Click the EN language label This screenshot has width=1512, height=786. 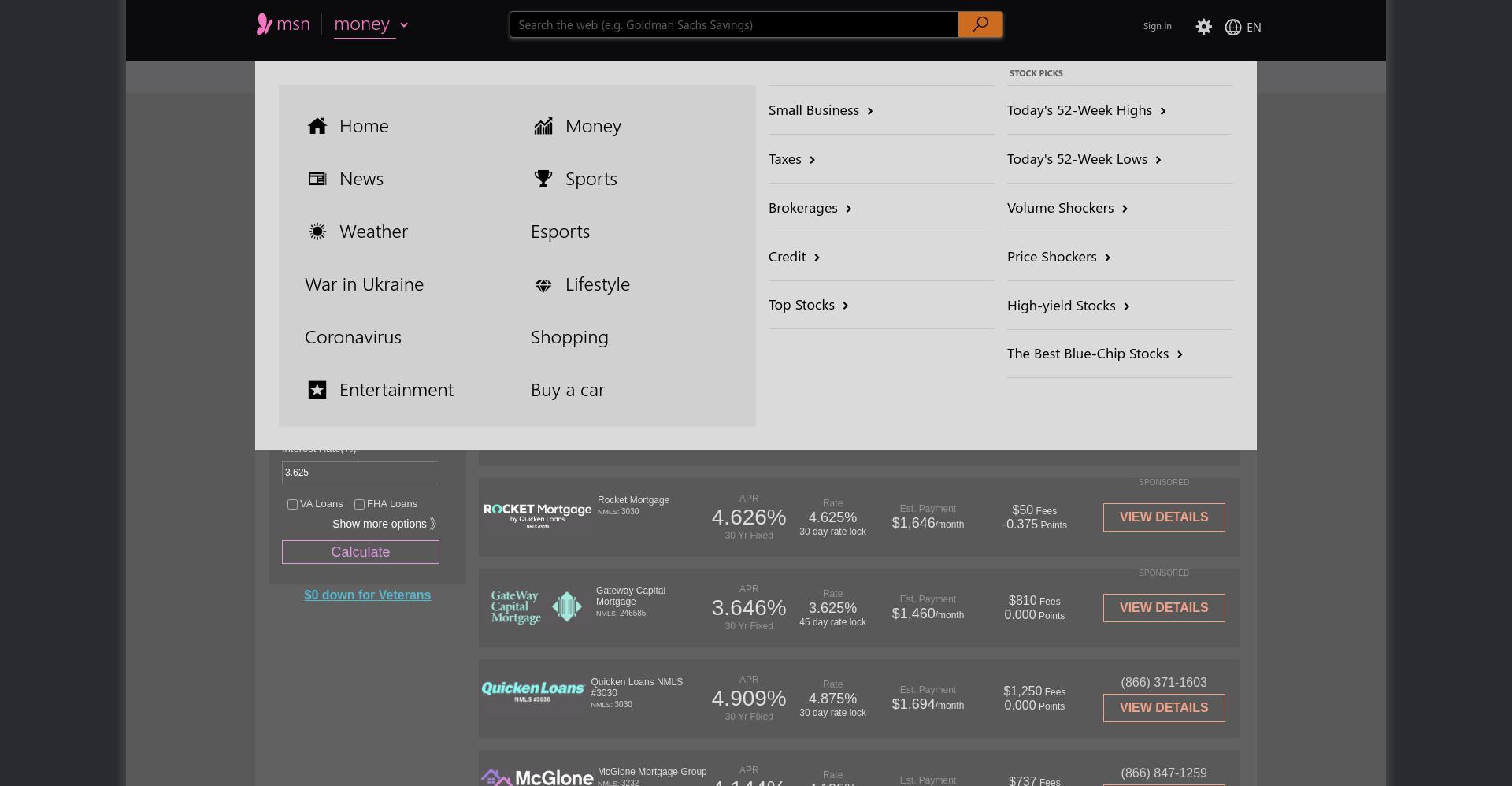[1254, 28]
